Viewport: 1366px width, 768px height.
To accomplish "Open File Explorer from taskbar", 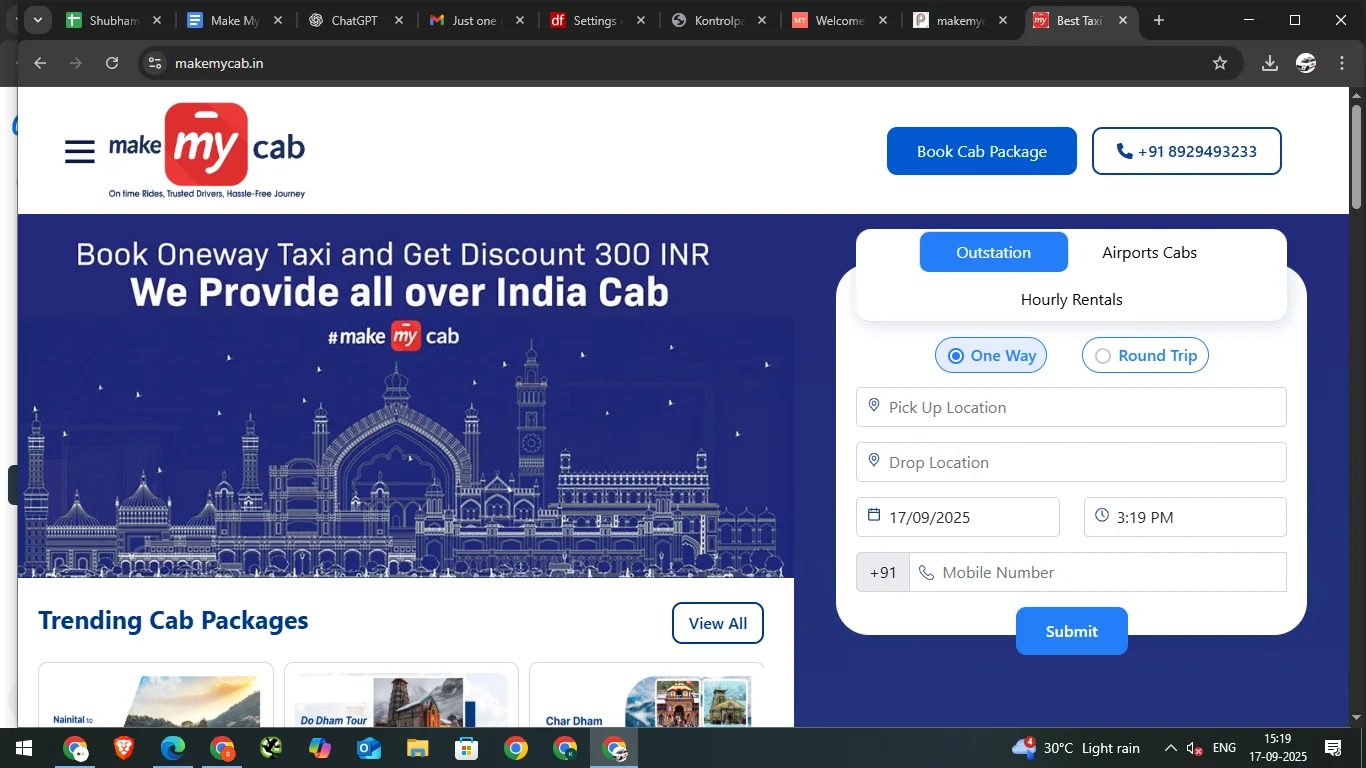I will [x=418, y=748].
